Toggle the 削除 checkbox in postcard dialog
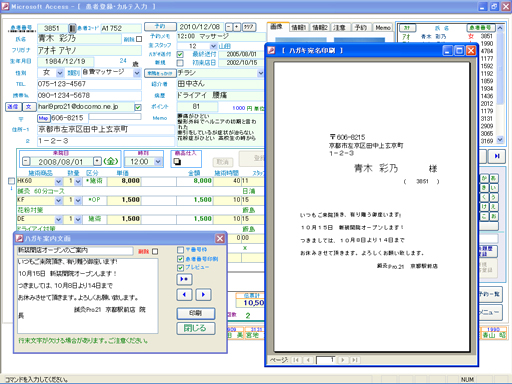Image resolution: width=512 pixels, height=384 pixels. [x=155, y=251]
